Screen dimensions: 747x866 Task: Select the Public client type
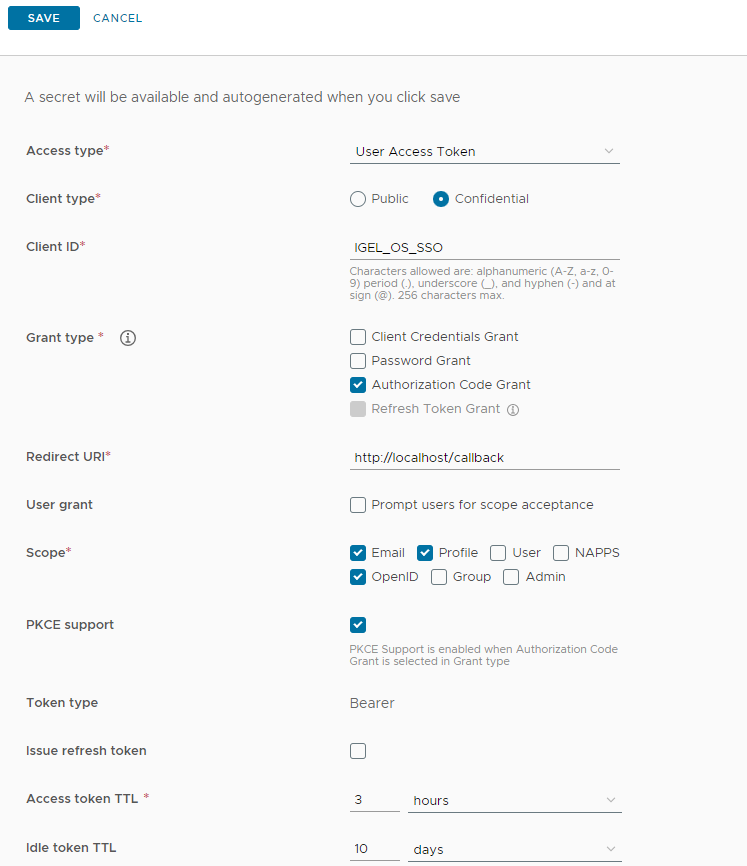coord(358,199)
